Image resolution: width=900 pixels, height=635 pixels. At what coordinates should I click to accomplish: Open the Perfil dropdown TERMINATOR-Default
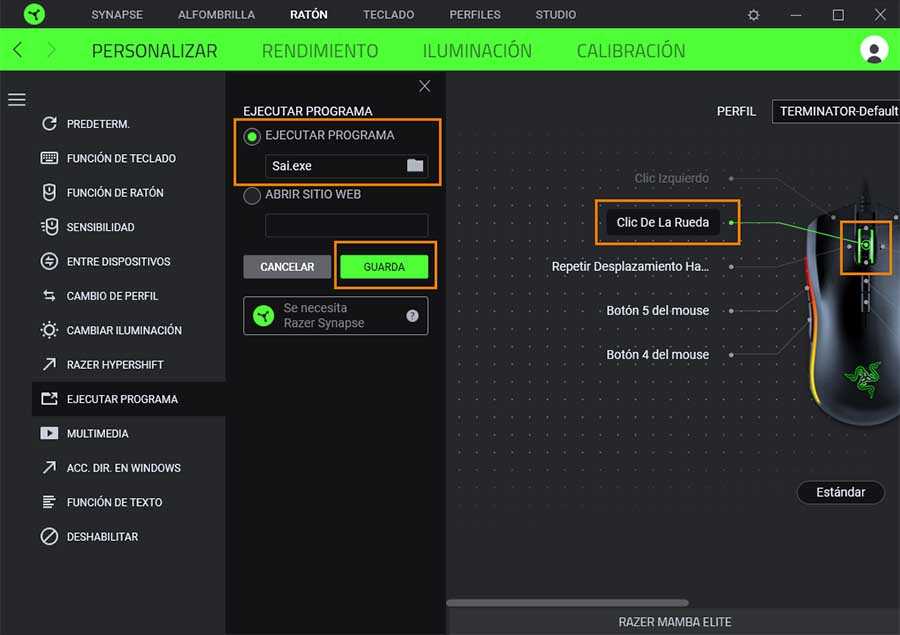click(x=836, y=111)
